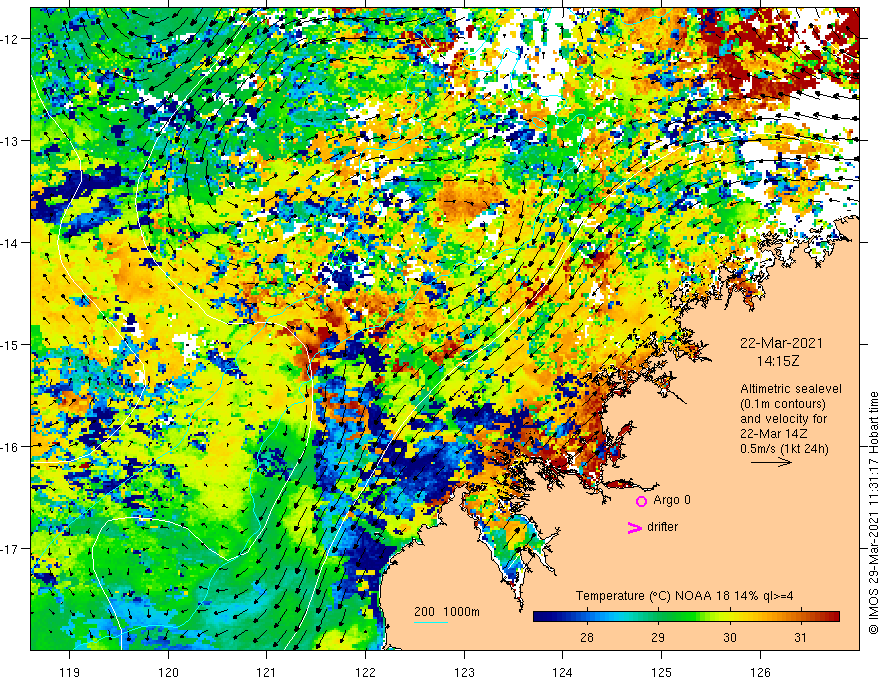Image resolution: width=880 pixels, height=680 pixels.
Task: Click the magenta drifter arrow symbol
Action: [x=635, y=527]
